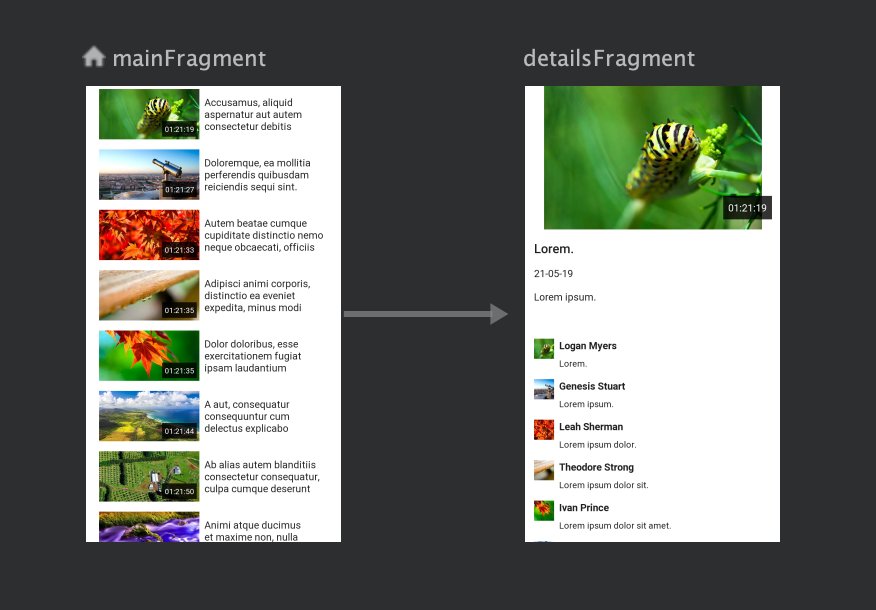
Task: Click the 01:21:19 badge on the list thumbnail
Action: (179, 129)
